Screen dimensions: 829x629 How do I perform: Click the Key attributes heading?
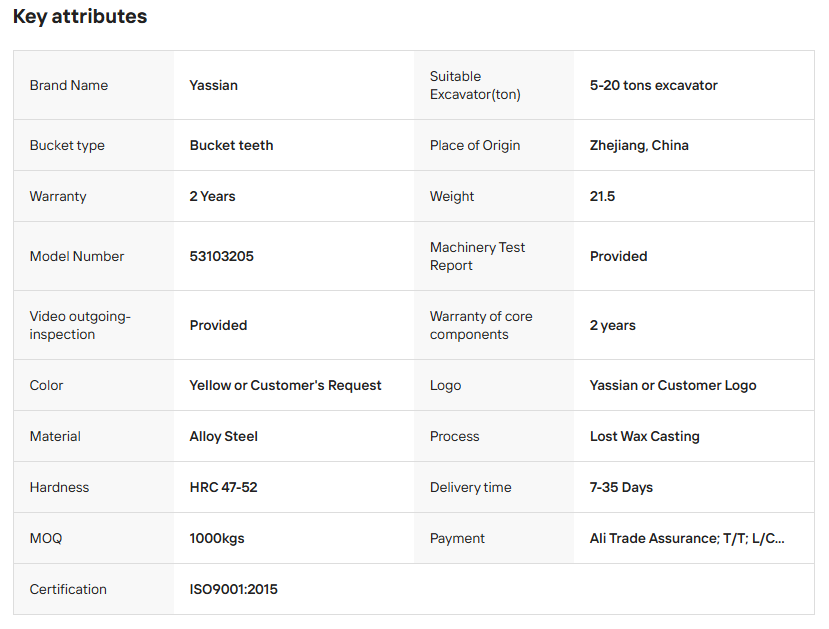[x=80, y=16]
